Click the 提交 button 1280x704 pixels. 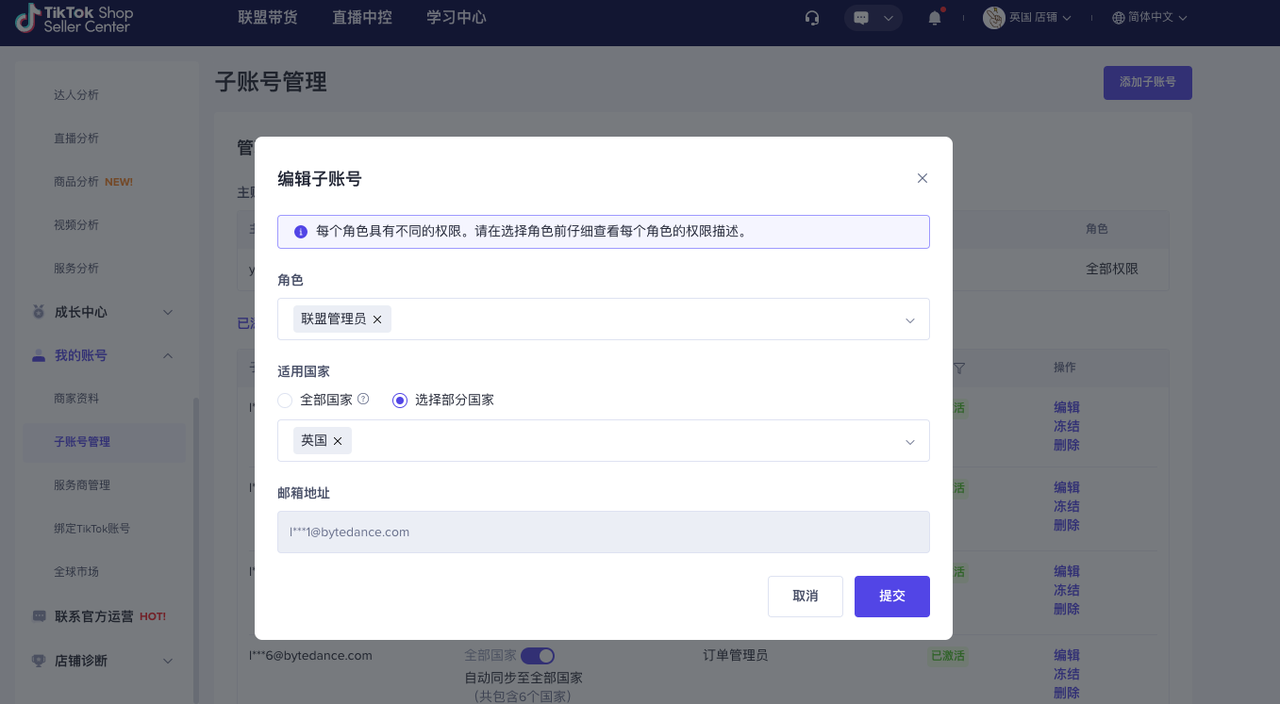(x=891, y=596)
